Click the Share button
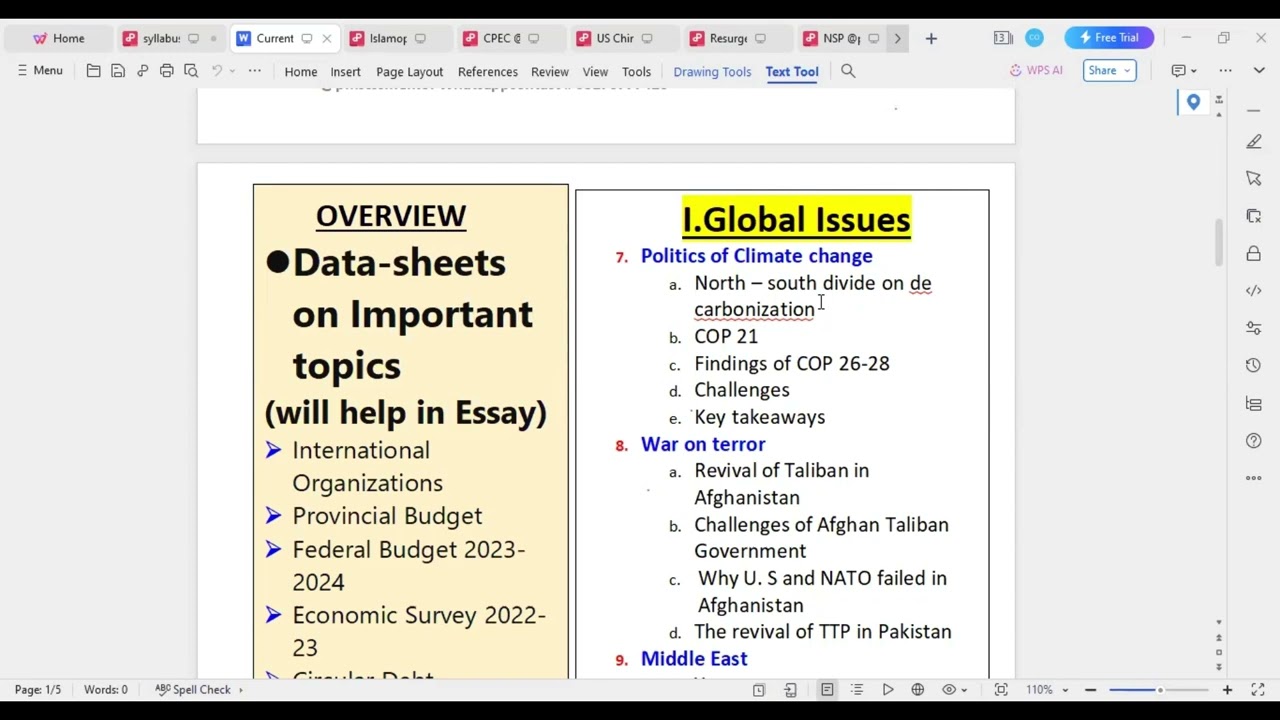Image resolution: width=1280 pixels, height=720 pixels. point(1109,70)
